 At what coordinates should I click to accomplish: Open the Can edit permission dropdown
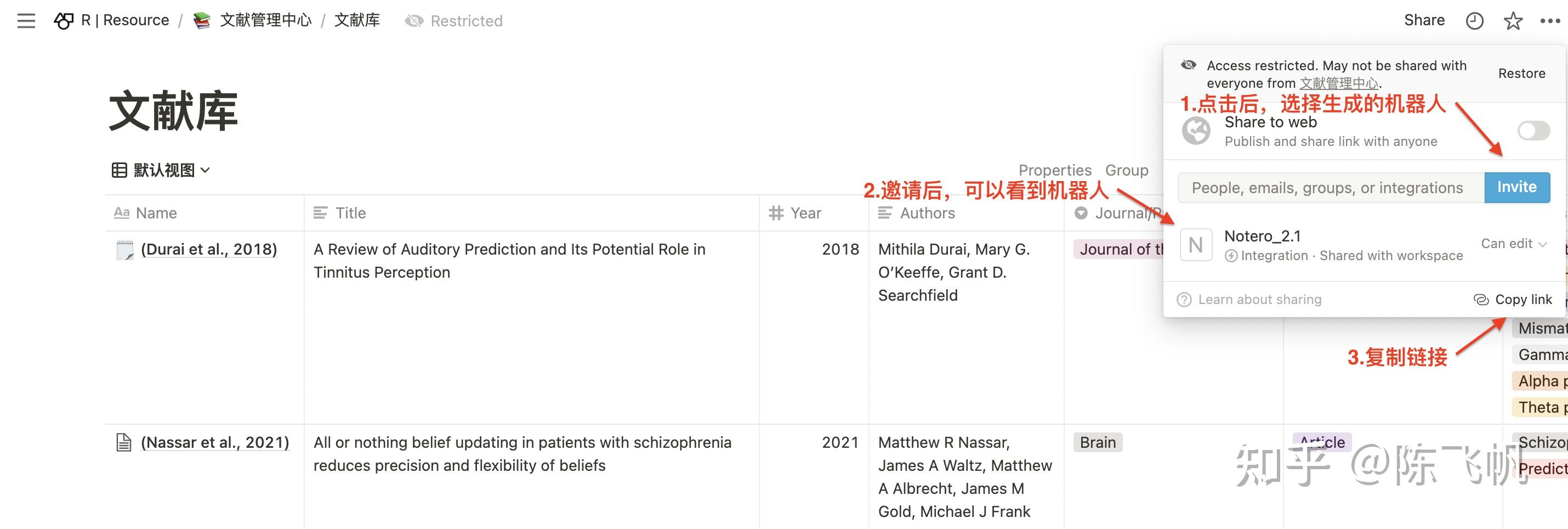[1514, 244]
